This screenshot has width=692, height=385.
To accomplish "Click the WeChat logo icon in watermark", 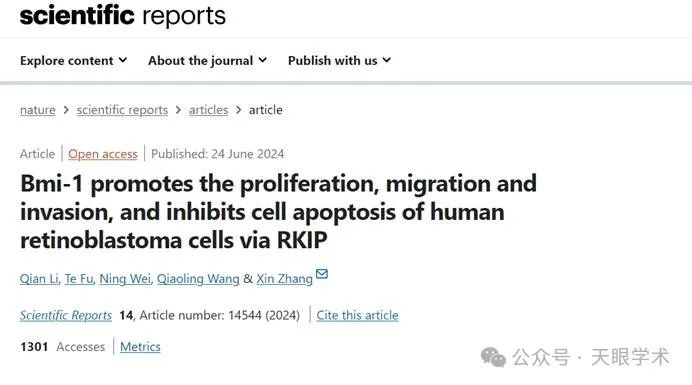I will click(493, 357).
